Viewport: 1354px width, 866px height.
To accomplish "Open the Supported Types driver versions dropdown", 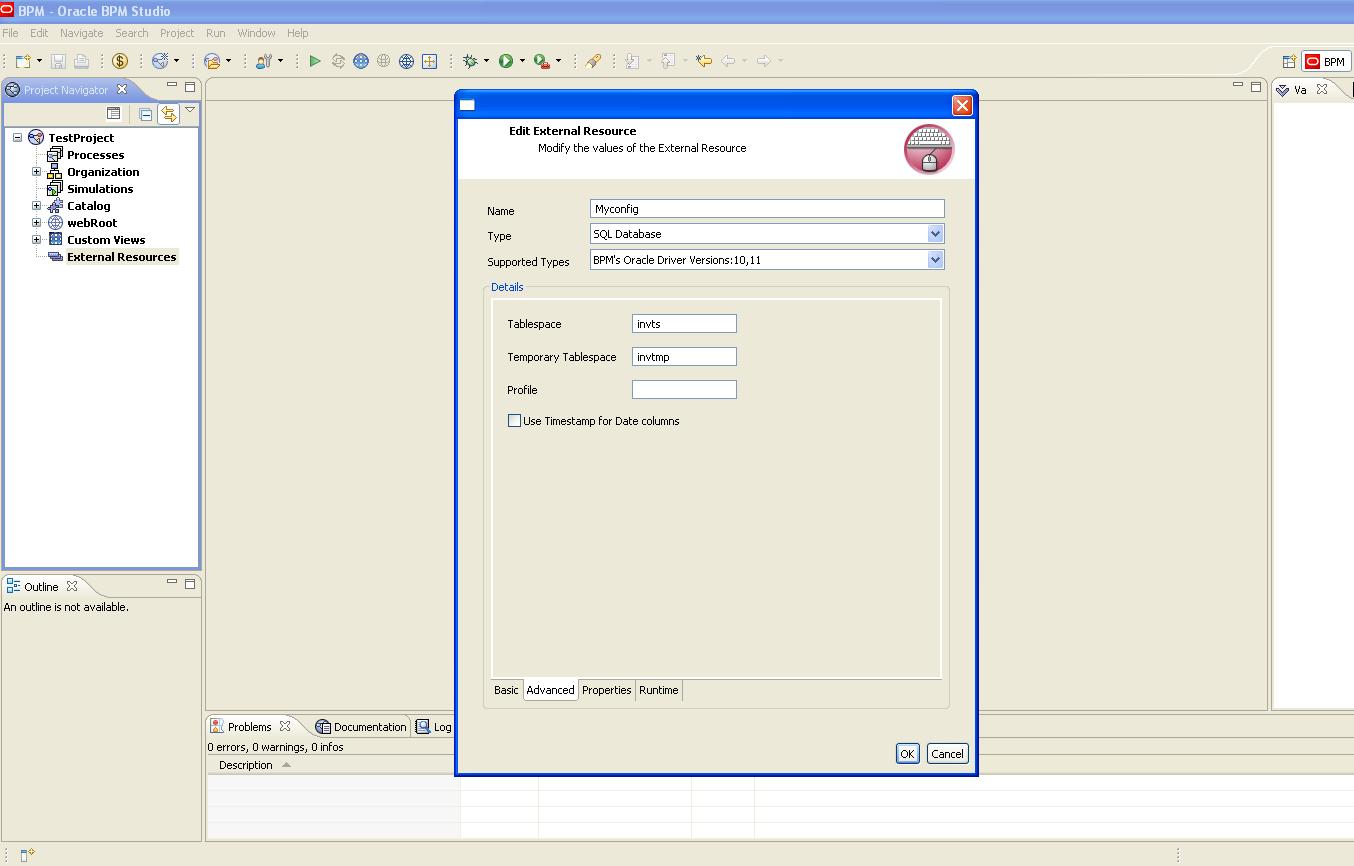I will 936,259.
